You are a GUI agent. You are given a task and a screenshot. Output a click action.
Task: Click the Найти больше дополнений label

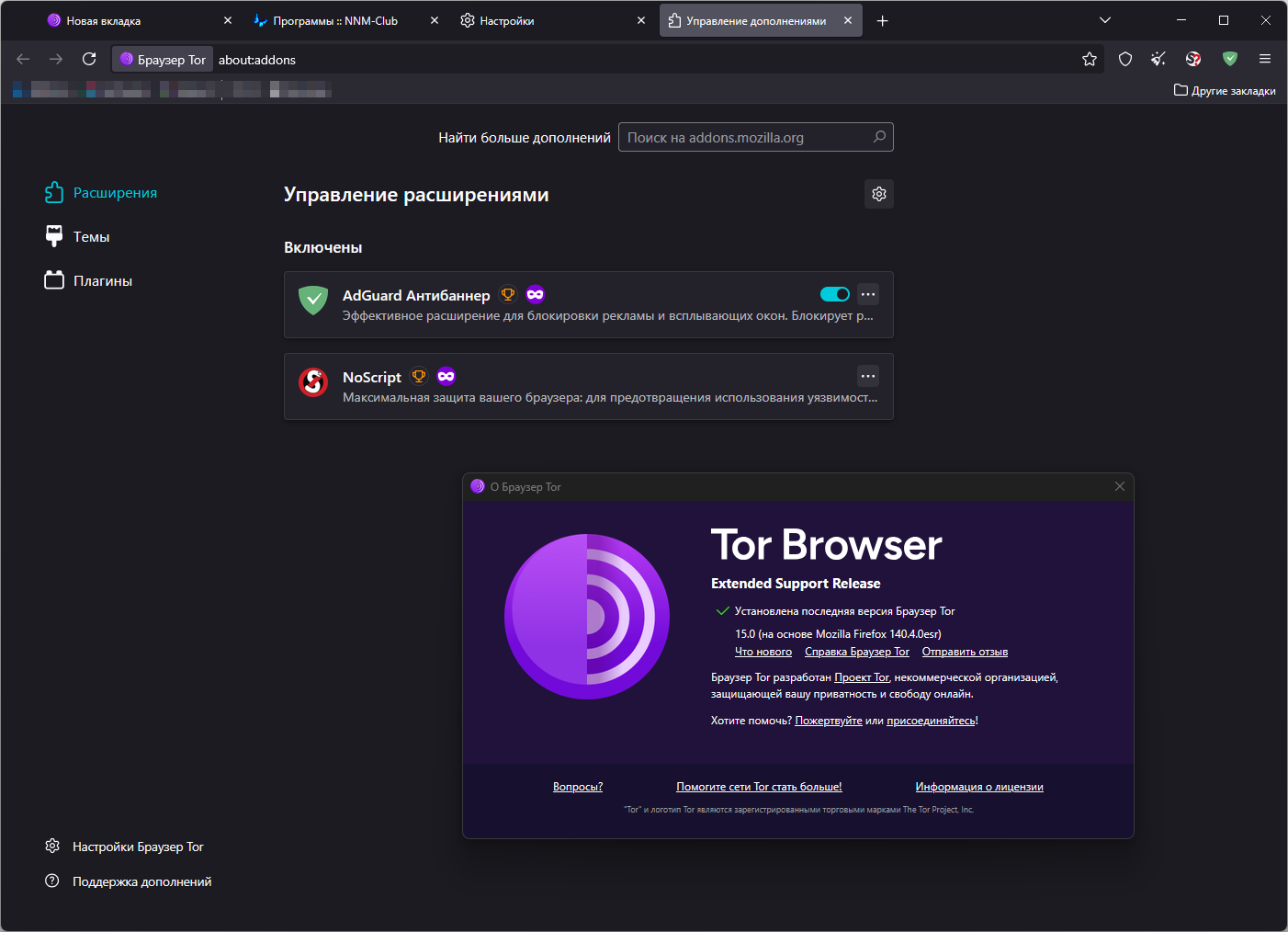coord(525,138)
